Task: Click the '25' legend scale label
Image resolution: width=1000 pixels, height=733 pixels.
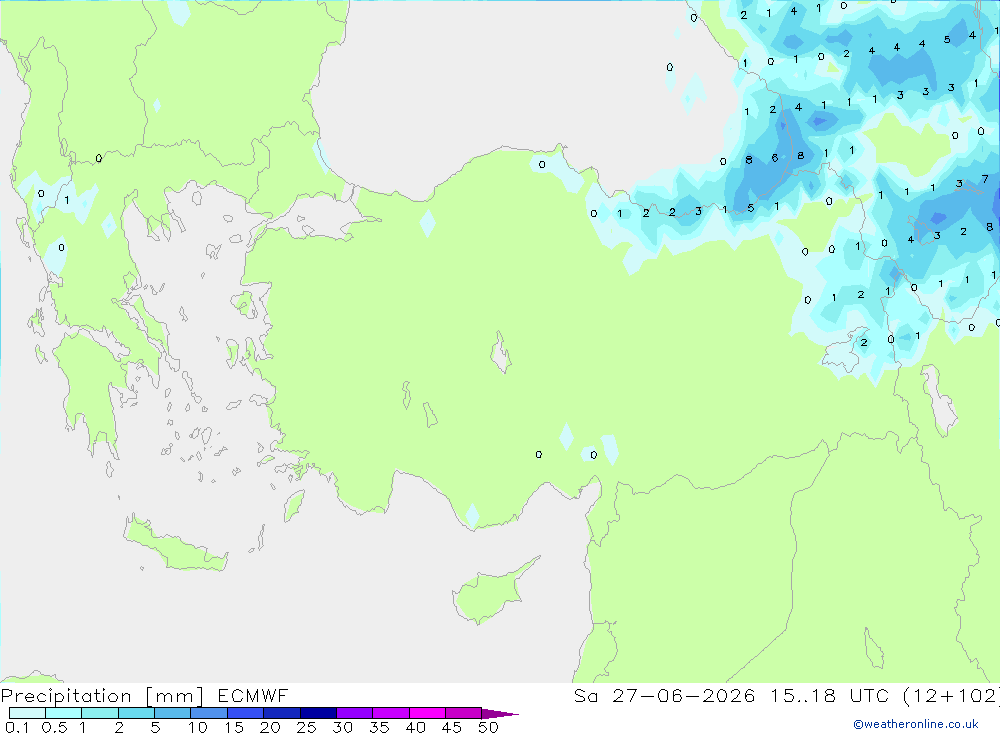Action: [x=307, y=727]
